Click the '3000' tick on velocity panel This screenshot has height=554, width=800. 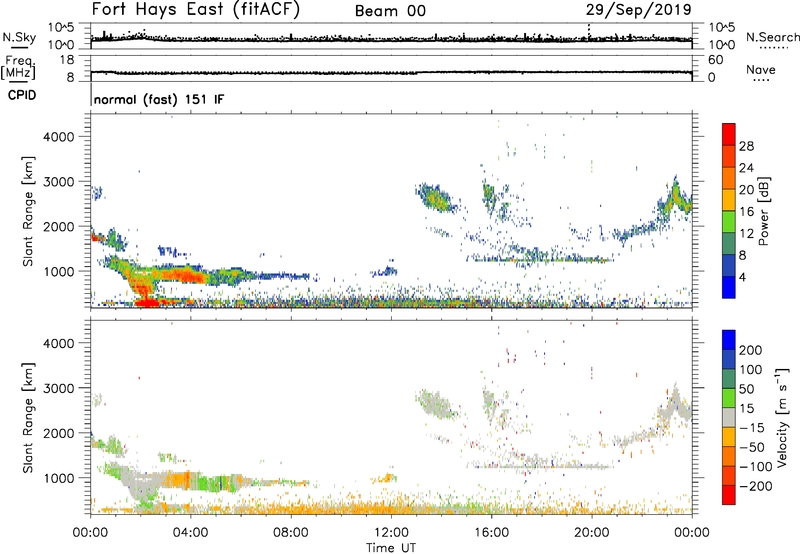[x=59, y=388]
